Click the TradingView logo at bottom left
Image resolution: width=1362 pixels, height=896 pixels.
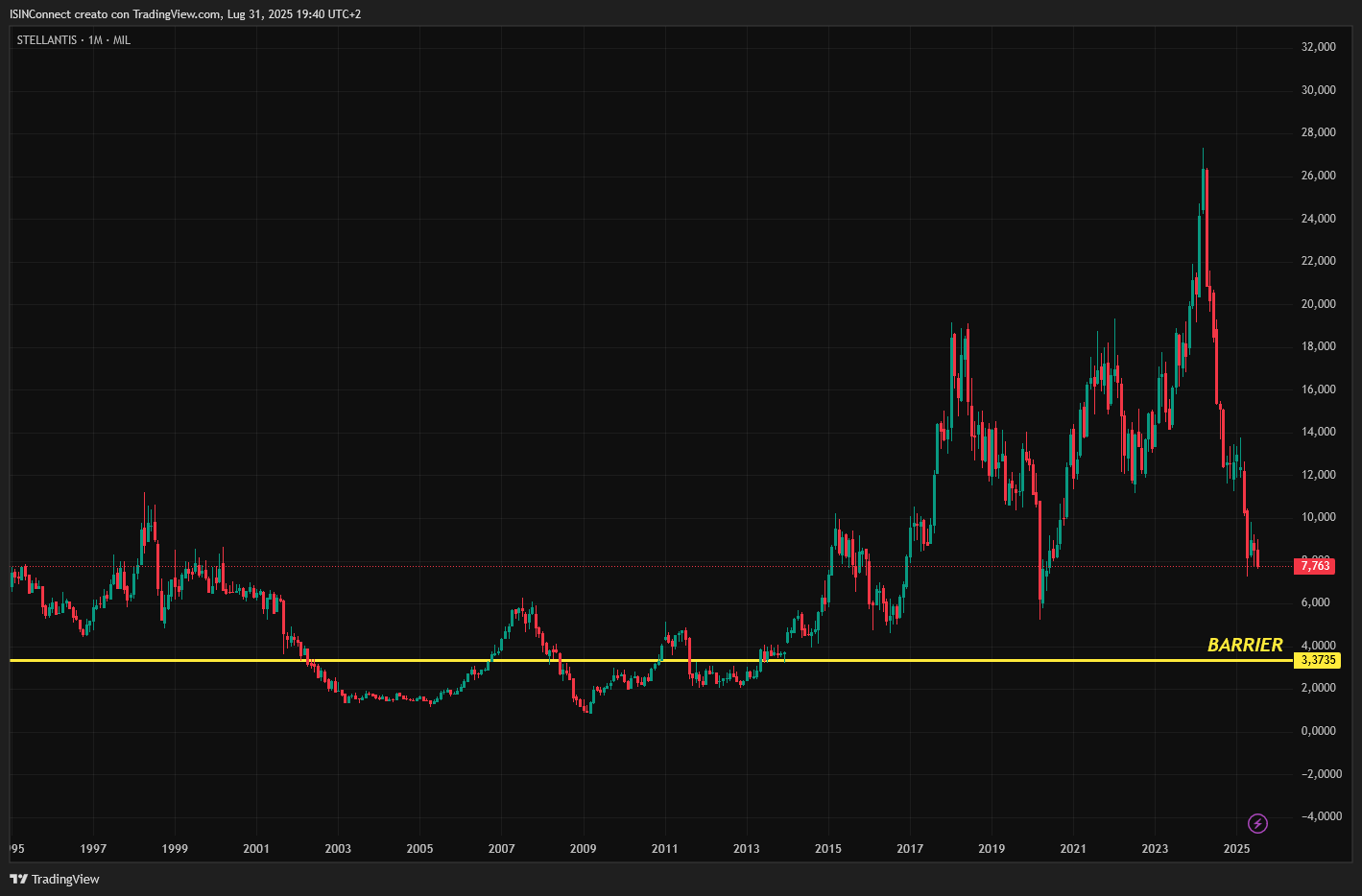[x=55, y=879]
